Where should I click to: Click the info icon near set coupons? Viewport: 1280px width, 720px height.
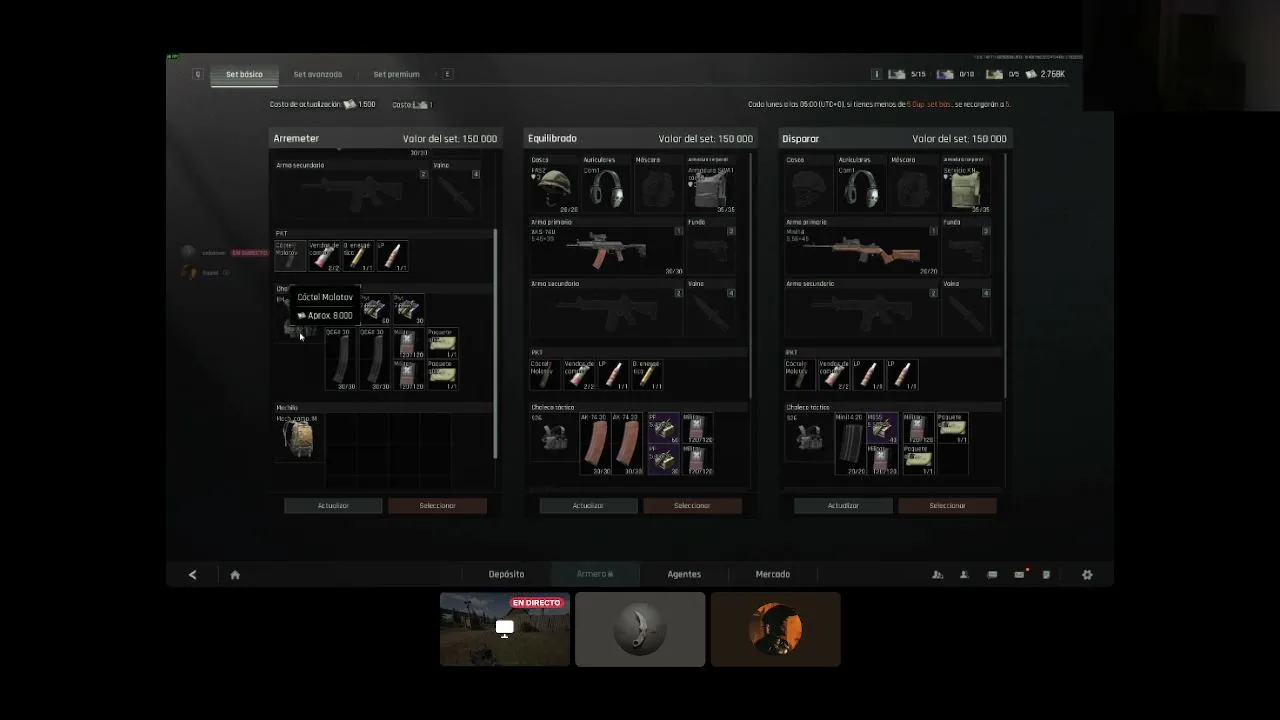click(876, 74)
